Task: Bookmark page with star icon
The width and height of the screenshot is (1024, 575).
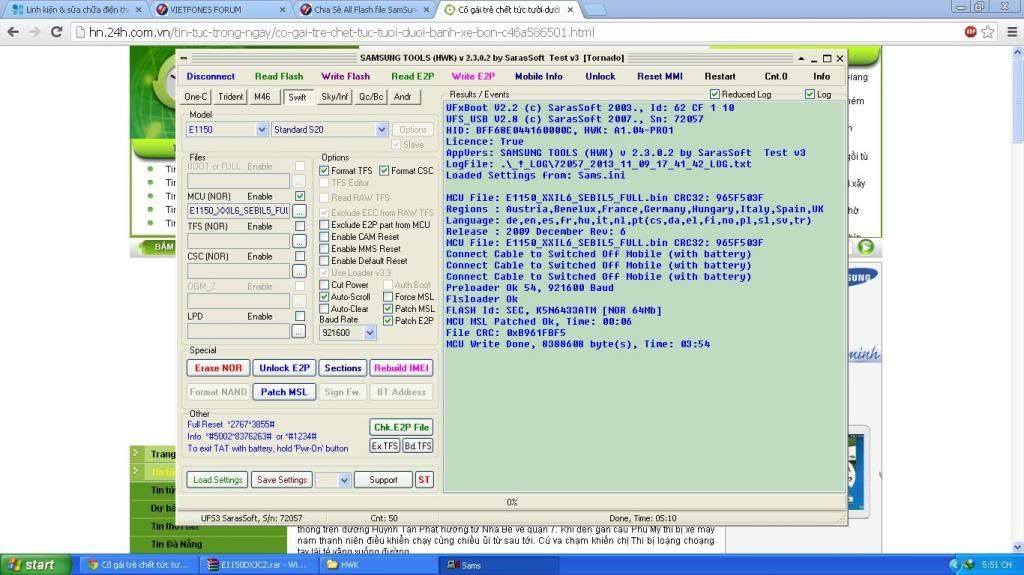Action: pos(987,32)
